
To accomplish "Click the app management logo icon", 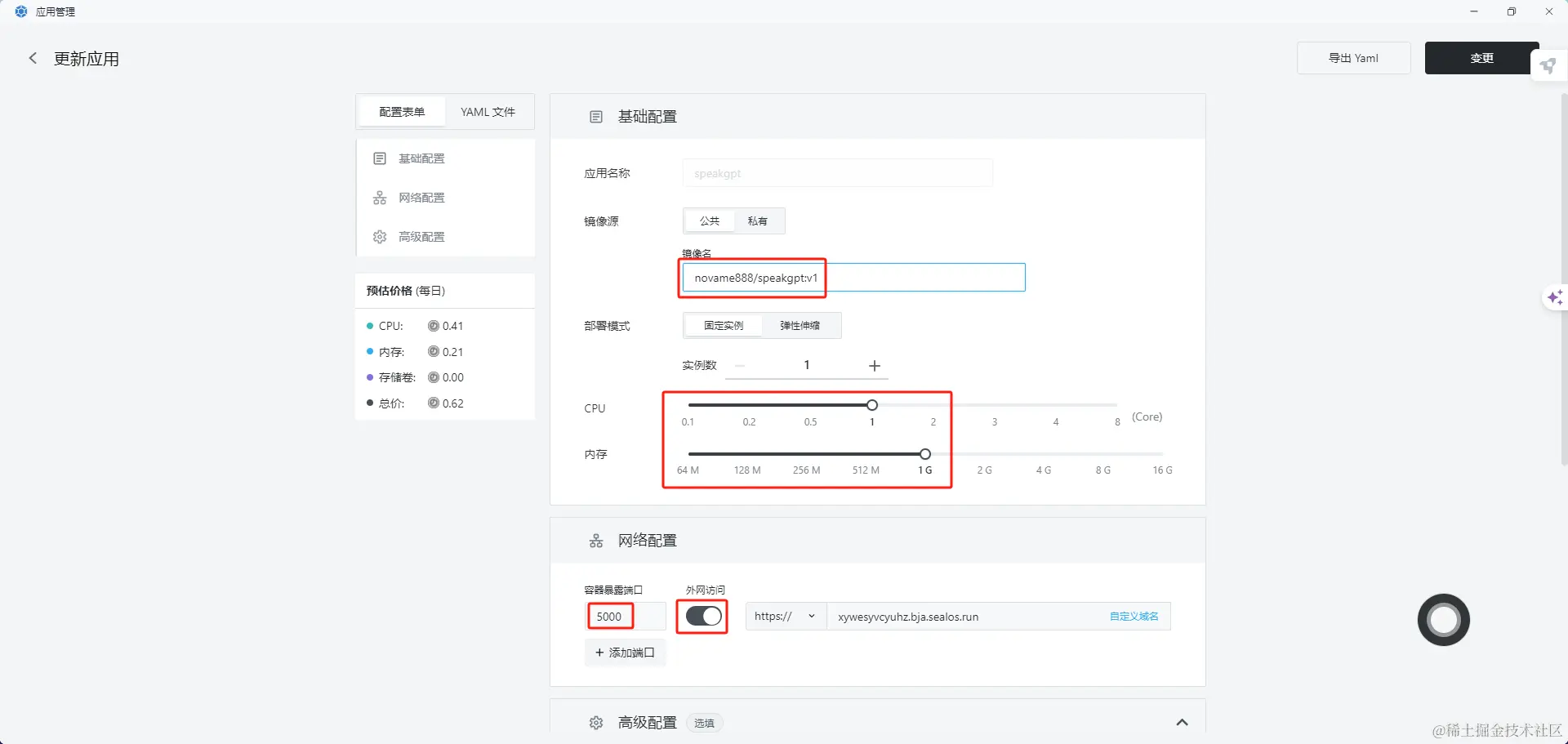I will tap(21, 11).
